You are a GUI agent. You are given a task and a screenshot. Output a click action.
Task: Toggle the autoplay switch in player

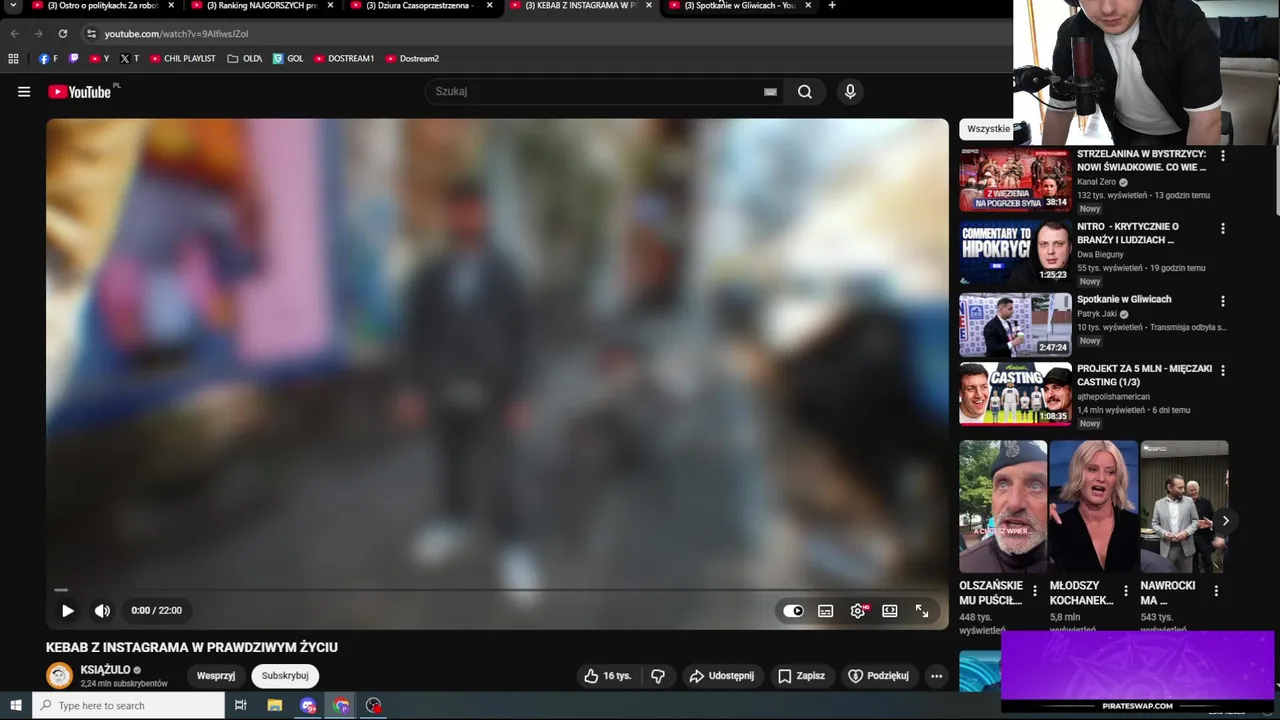pyautogui.click(x=793, y=611)
